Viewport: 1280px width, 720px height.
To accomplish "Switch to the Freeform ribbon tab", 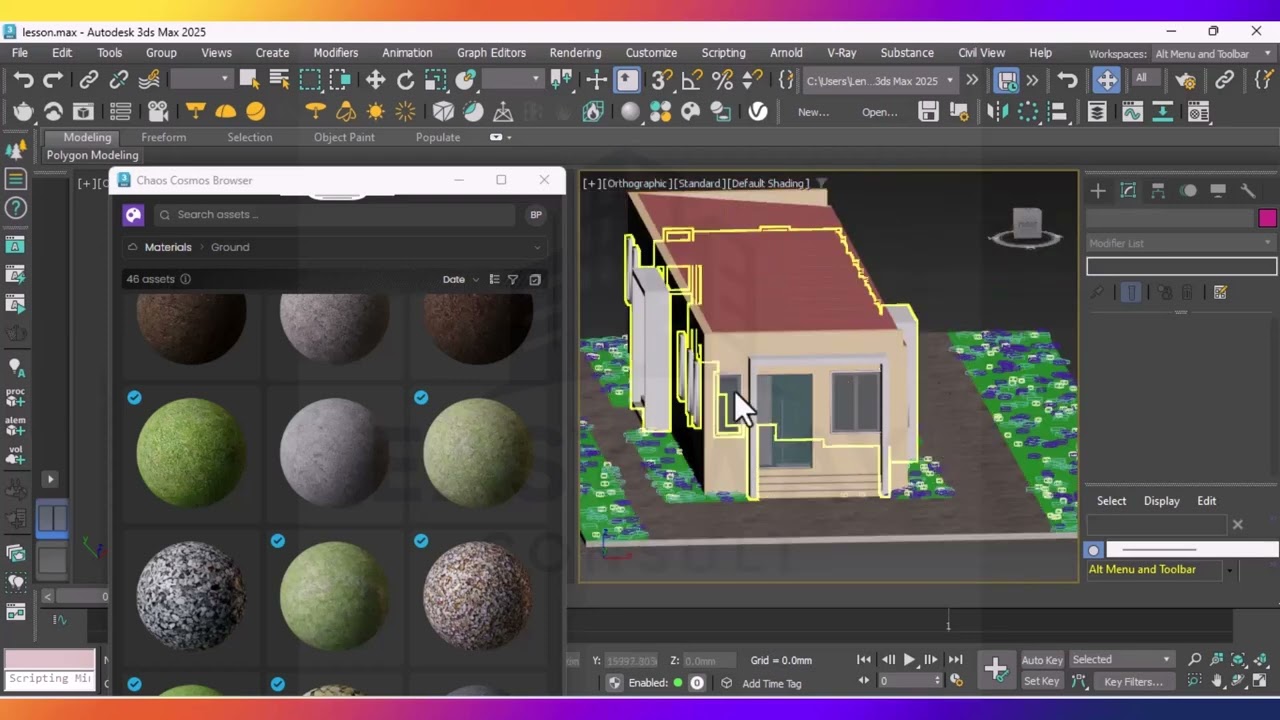I will tap(163, 137).
